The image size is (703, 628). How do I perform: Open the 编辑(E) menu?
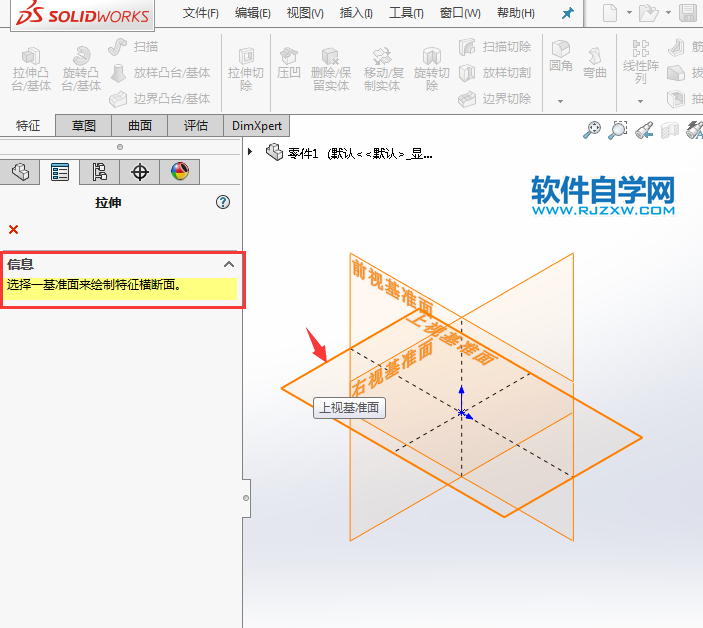coord(252,13)
